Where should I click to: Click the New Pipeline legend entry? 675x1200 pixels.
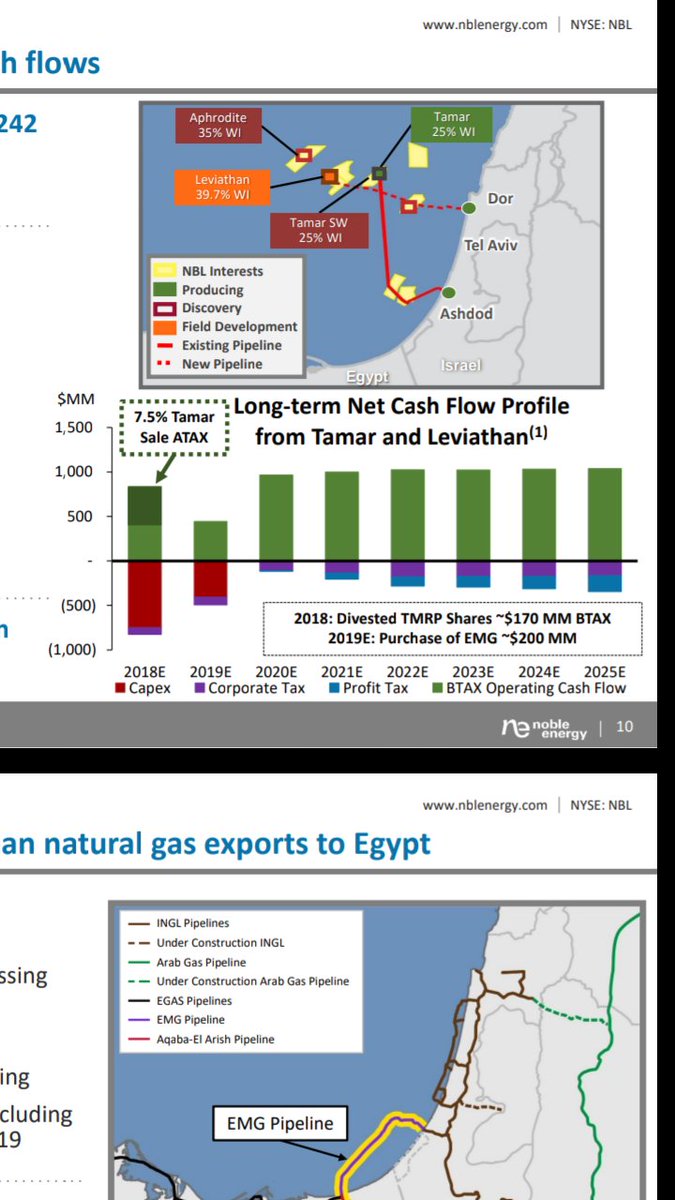click(x=209, y=364)
